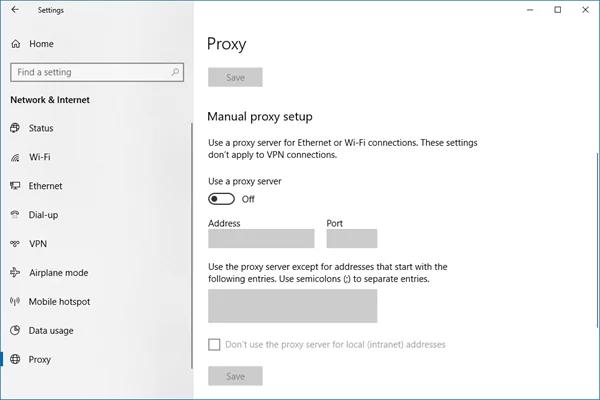Select the Proxy sidebar item
This screenshot has height=400, width=600.
(x=40, y=360)
